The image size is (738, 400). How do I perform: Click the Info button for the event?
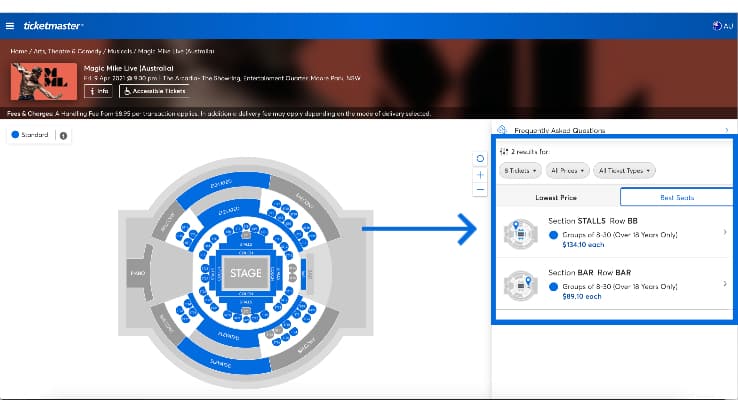(98, 91)
